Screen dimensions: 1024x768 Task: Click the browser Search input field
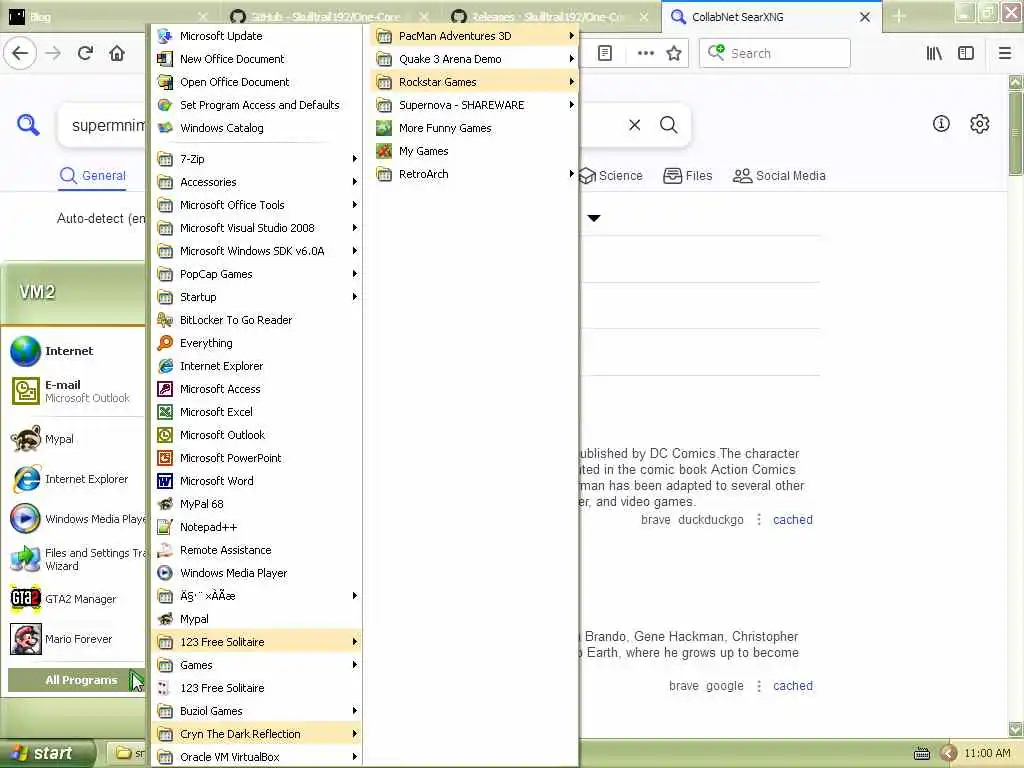pos(775,54)
